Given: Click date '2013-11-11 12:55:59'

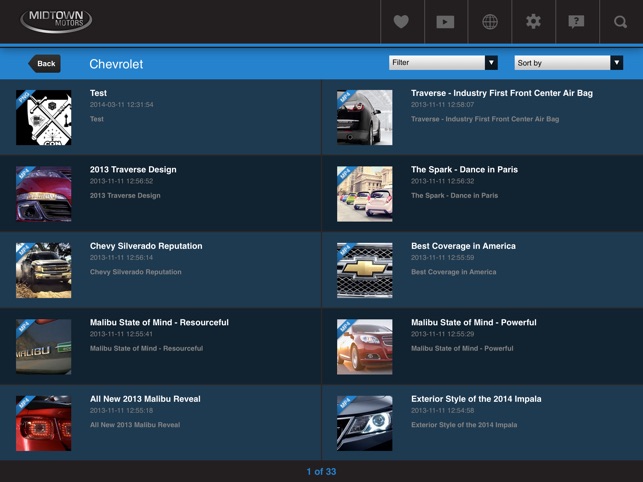Looking at the screenshot, I should 442,258.
